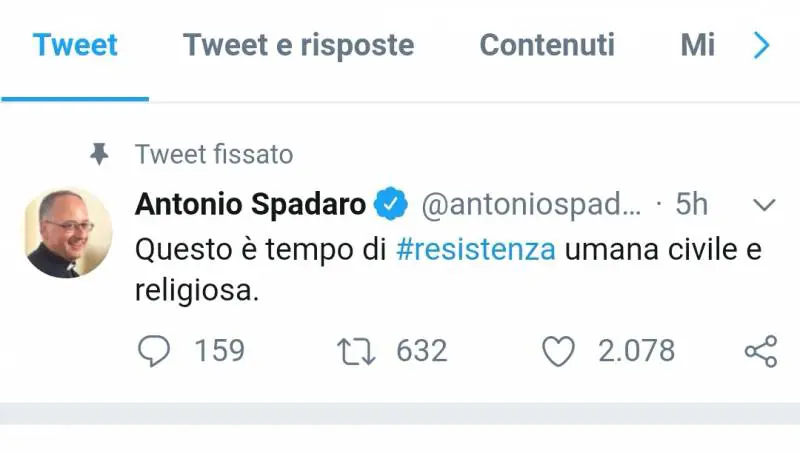
Task: Open the tweet options down chevron
Action: (764, 205)
